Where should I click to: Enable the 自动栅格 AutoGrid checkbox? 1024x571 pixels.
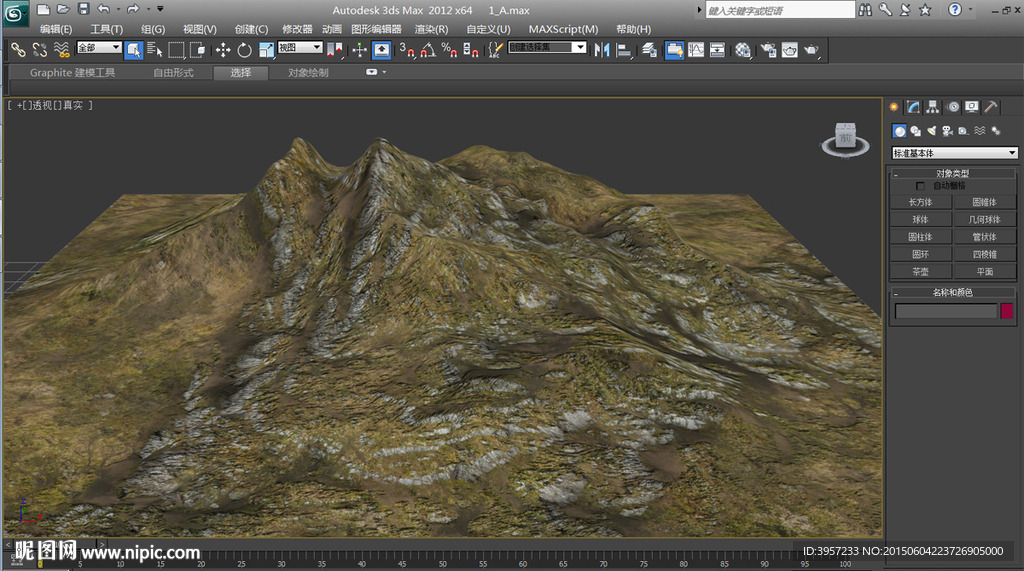(x=921, y=186)
